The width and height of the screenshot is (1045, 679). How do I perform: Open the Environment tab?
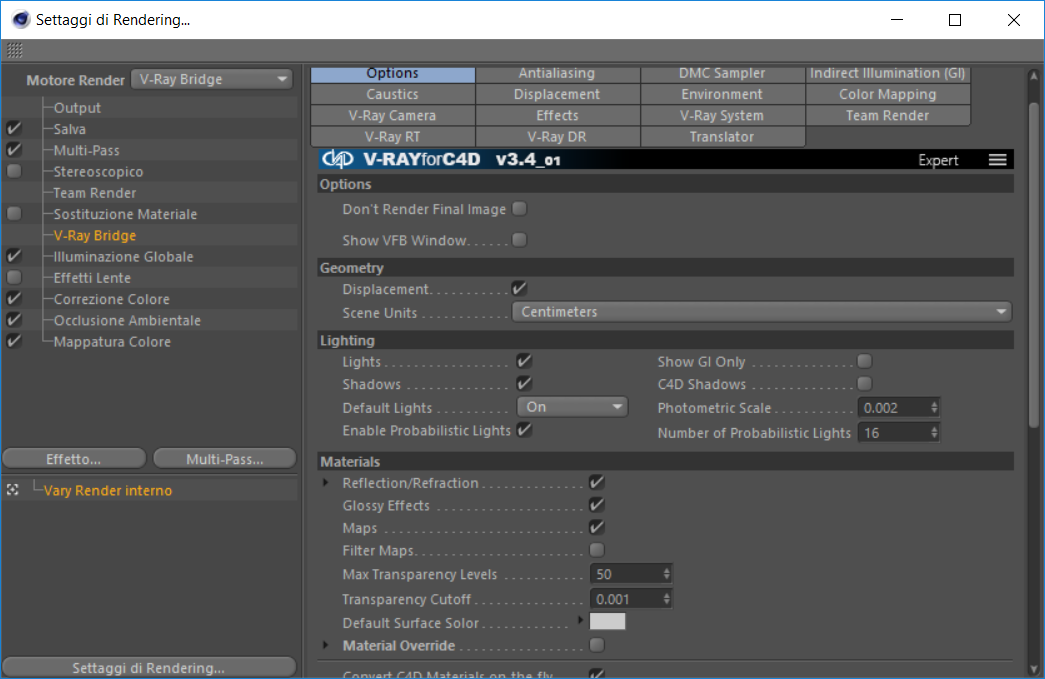coord(722,94)
